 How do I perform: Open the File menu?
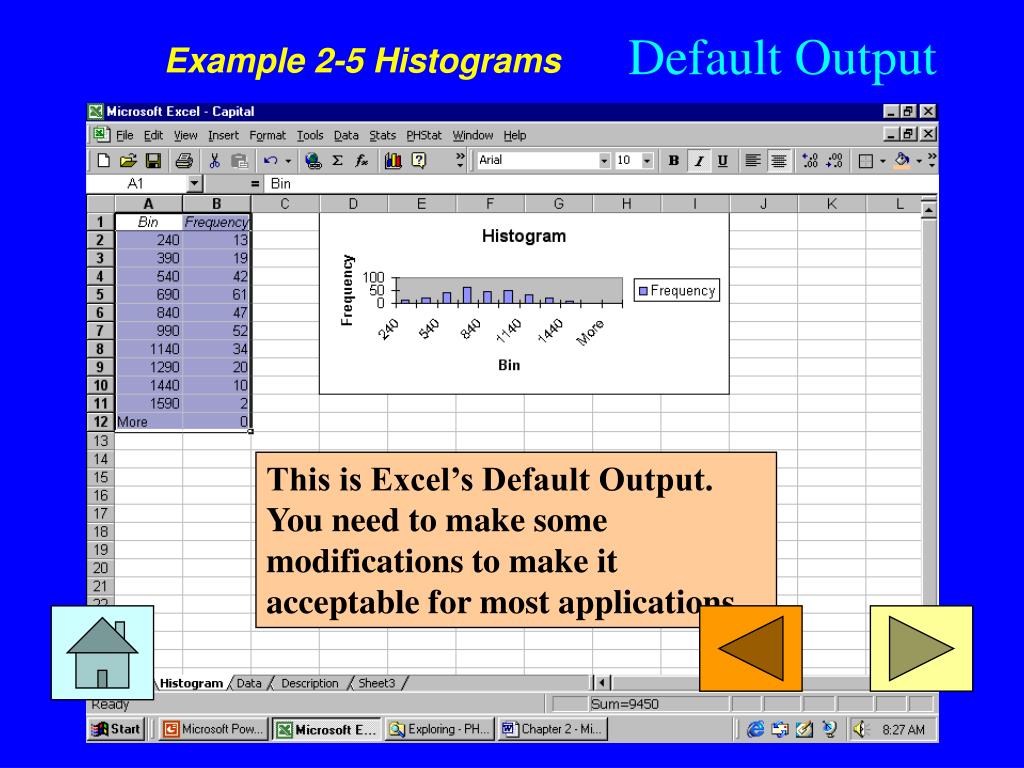click(125, 135)
